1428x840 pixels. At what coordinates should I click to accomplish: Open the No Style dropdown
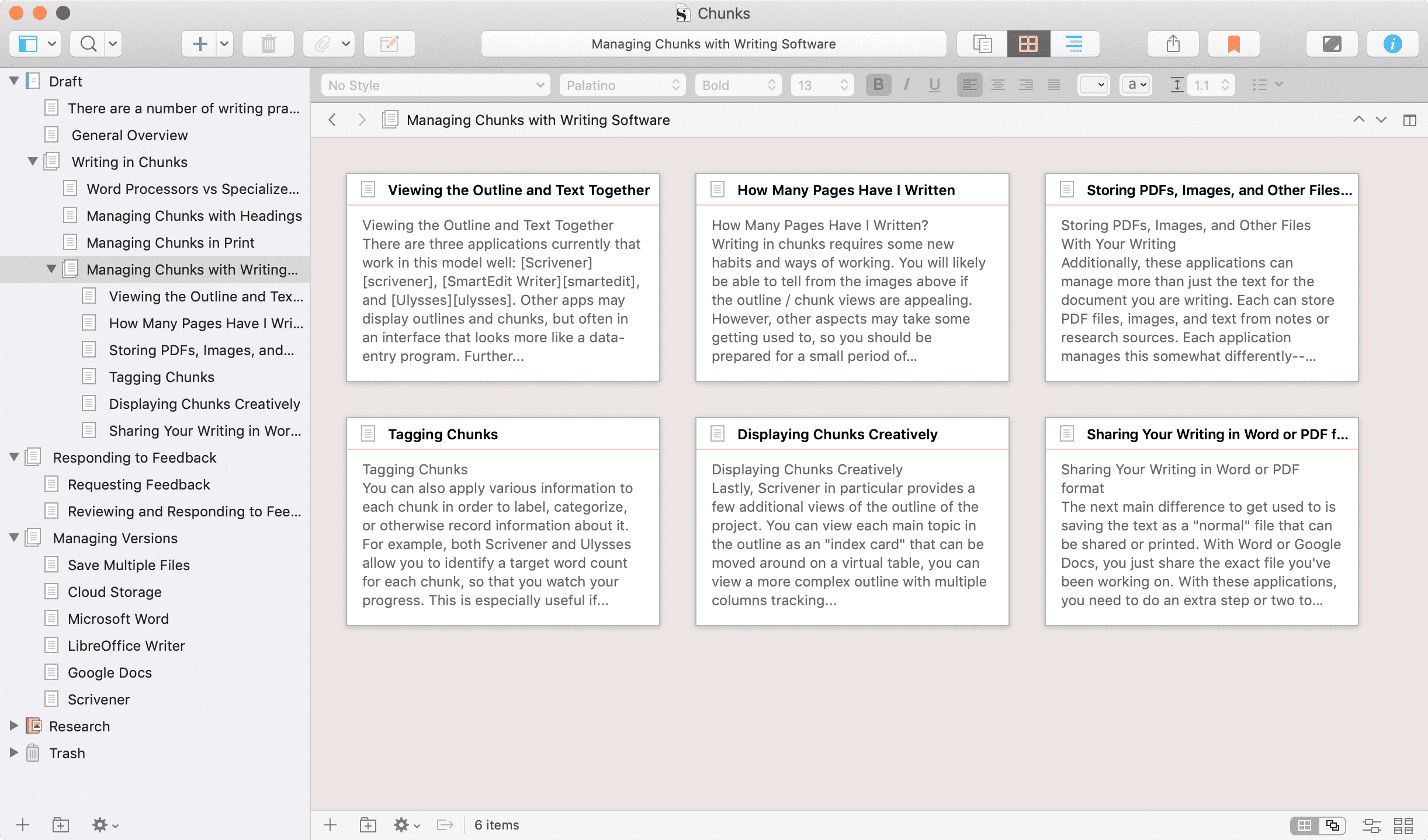pyautogui.click(x=435, y=85)
